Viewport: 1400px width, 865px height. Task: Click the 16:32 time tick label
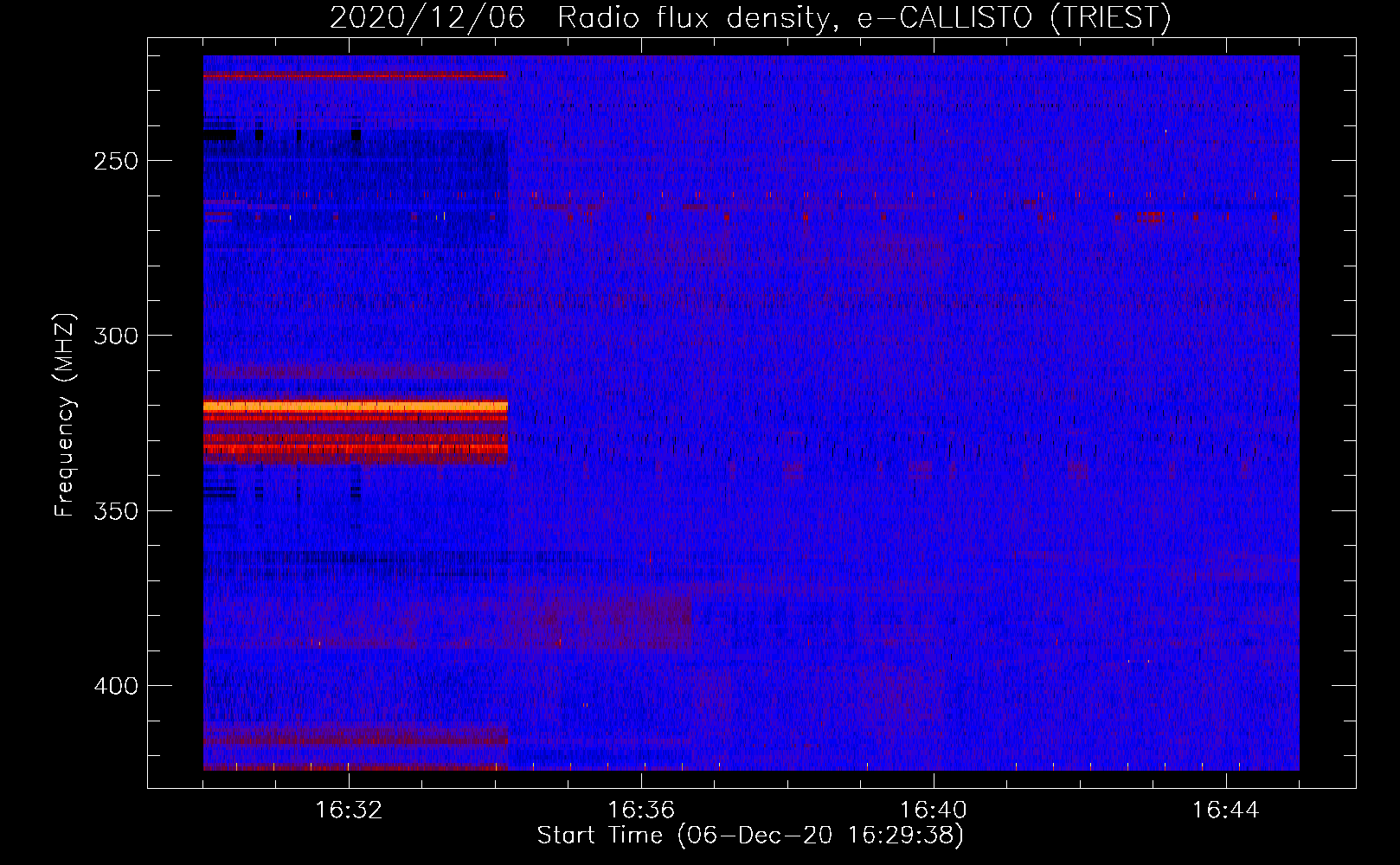coord(349,811)
